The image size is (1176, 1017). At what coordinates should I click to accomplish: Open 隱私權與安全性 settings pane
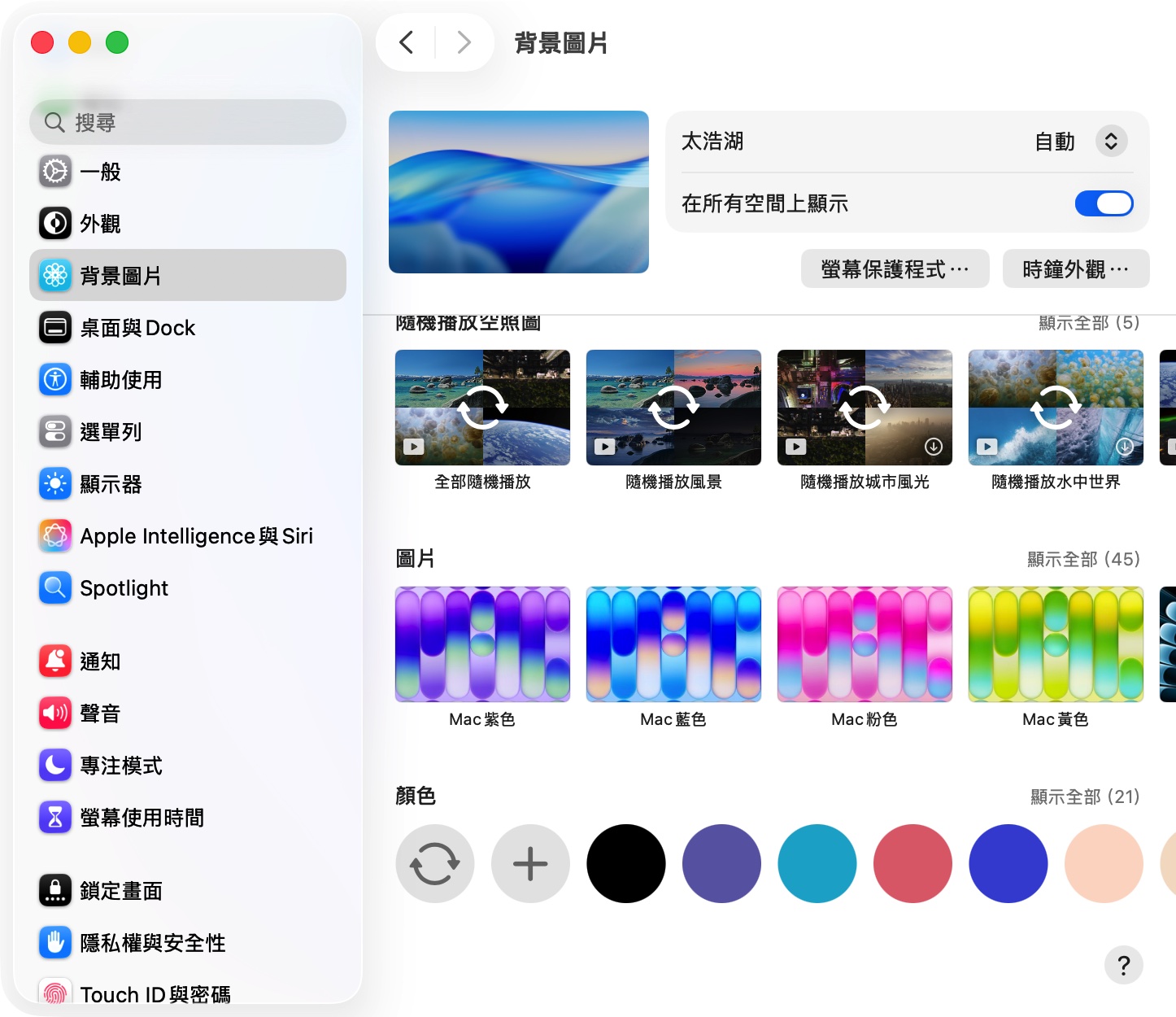tap(188, 942)
